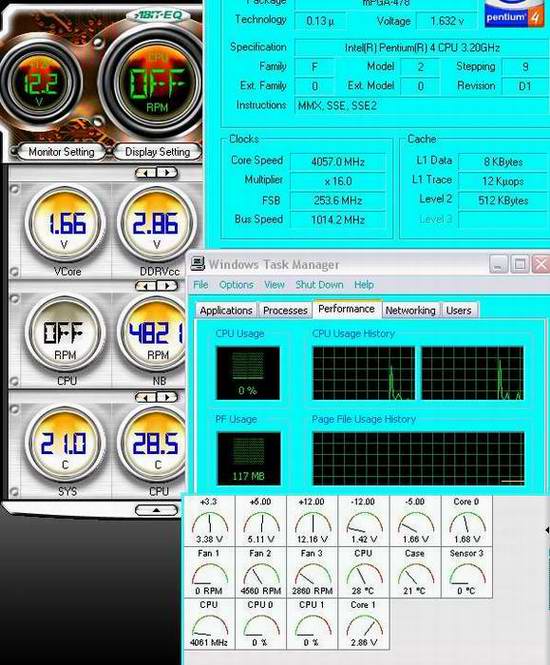Click the Pentium 4 logo
This screenshot has width=550, height=665.
tap(514, 14)
